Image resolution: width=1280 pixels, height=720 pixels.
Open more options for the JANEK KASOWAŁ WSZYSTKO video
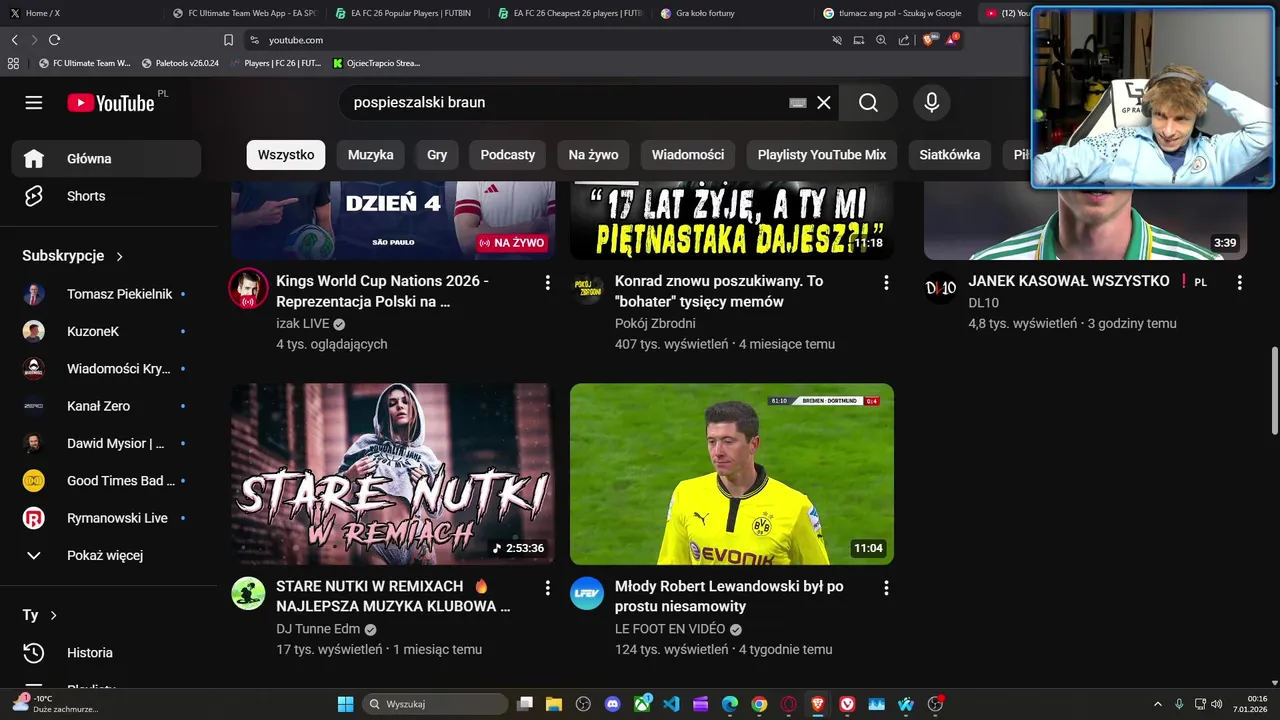(x=1240, y=283)
